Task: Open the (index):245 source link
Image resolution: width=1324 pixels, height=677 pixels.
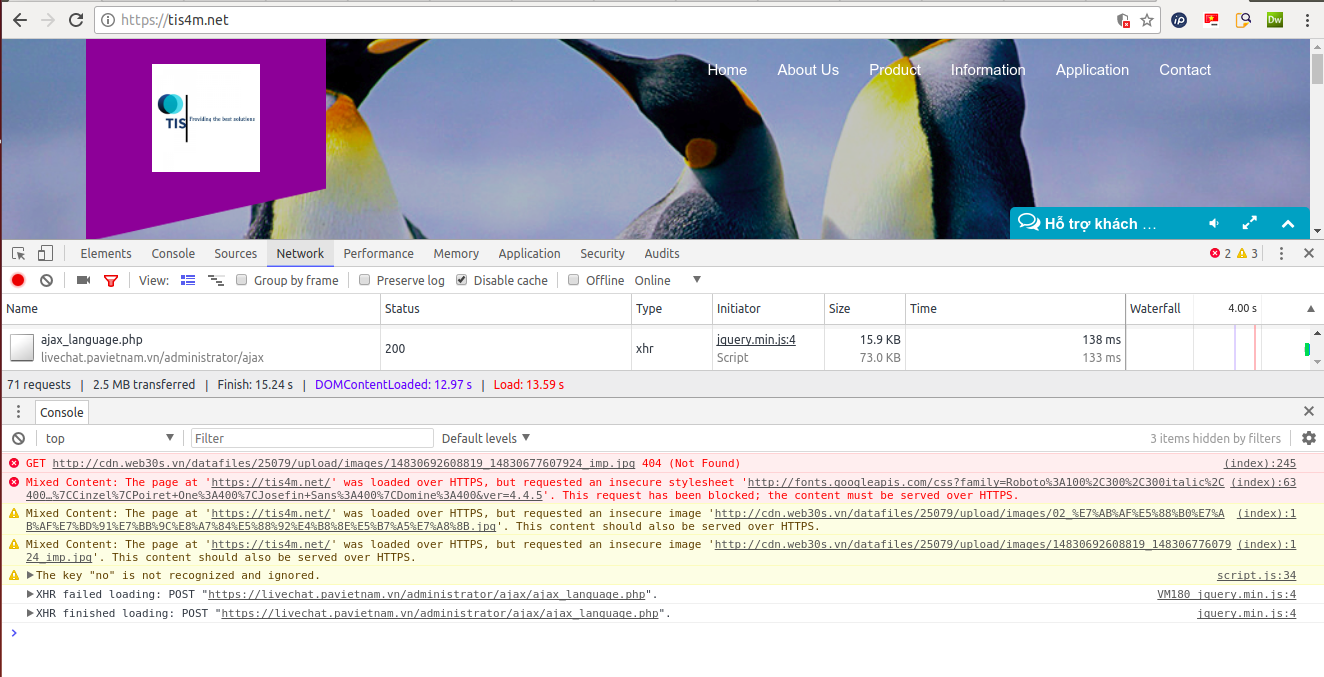Action: click(1260, 464)
